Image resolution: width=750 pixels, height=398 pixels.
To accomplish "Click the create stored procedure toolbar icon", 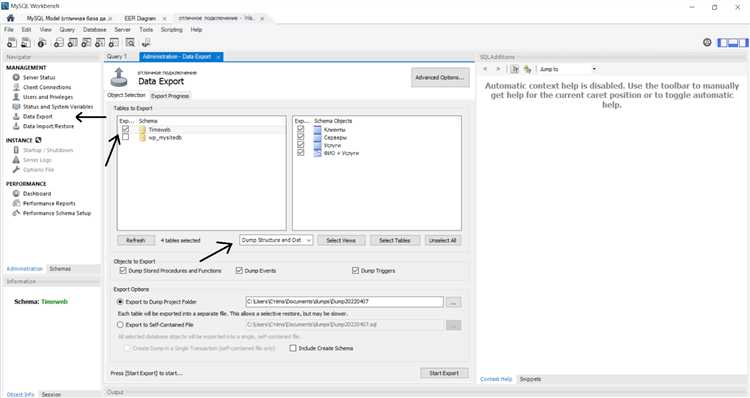I will point(99,43).
